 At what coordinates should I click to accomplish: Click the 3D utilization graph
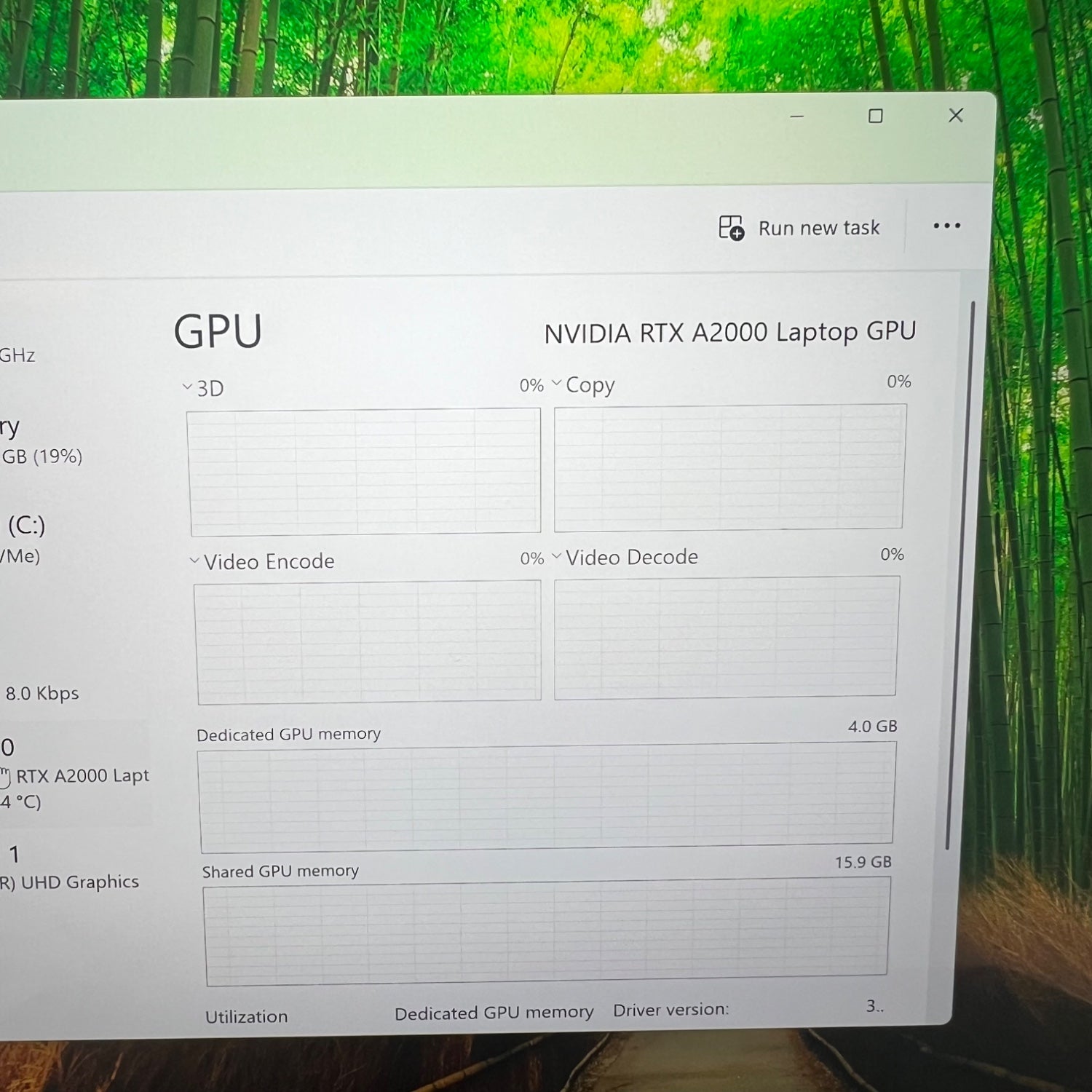point(364,471)
